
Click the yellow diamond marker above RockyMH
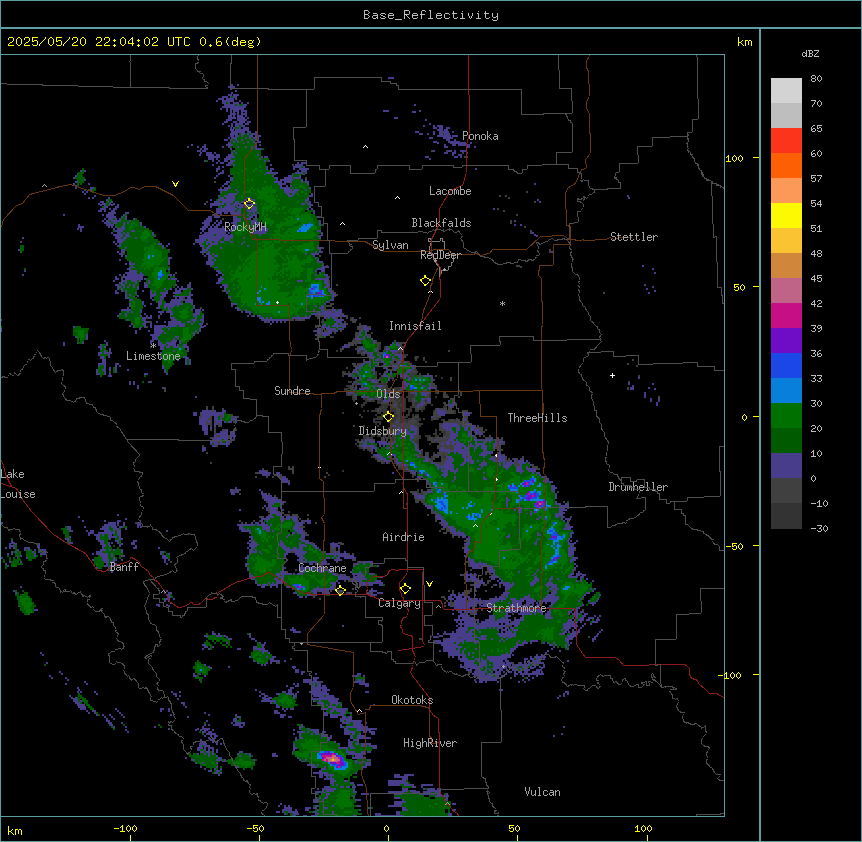tap(250, 204)
